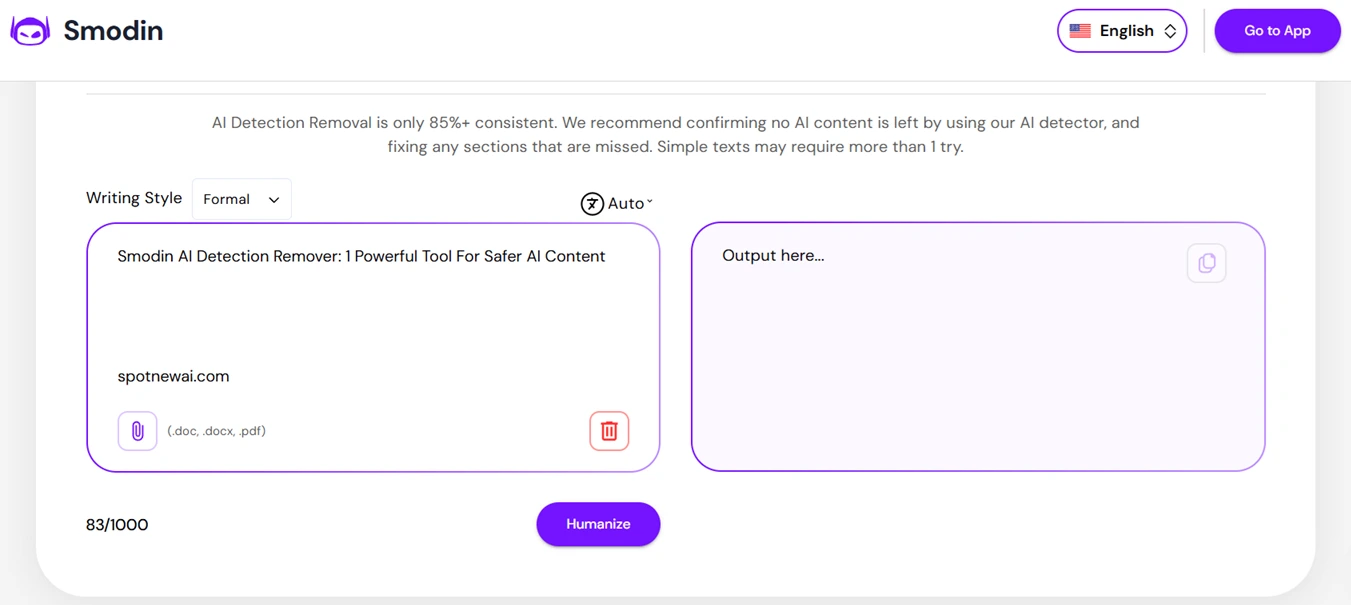Click the chevron in the Formal dropdown
The height and width of the screenshot is (605, 1351).
[274, 200]
